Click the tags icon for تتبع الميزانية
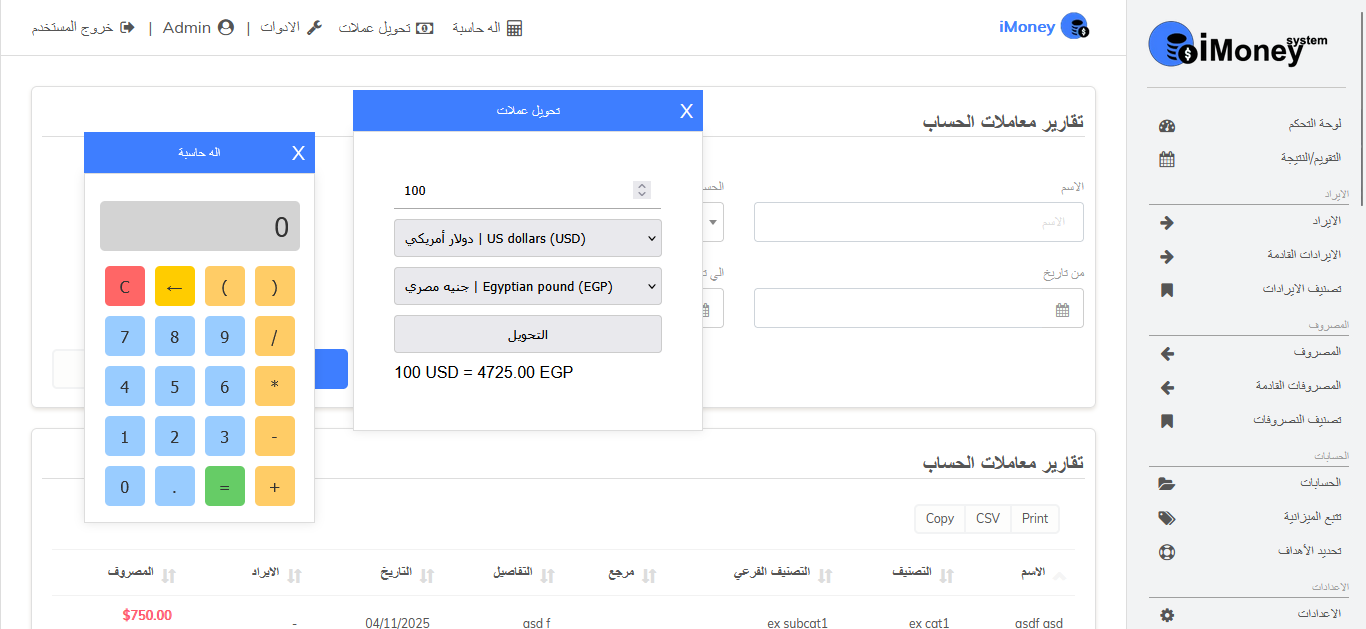Image resolution: width=1366 pixels, height=629 pixels. 1166,518
